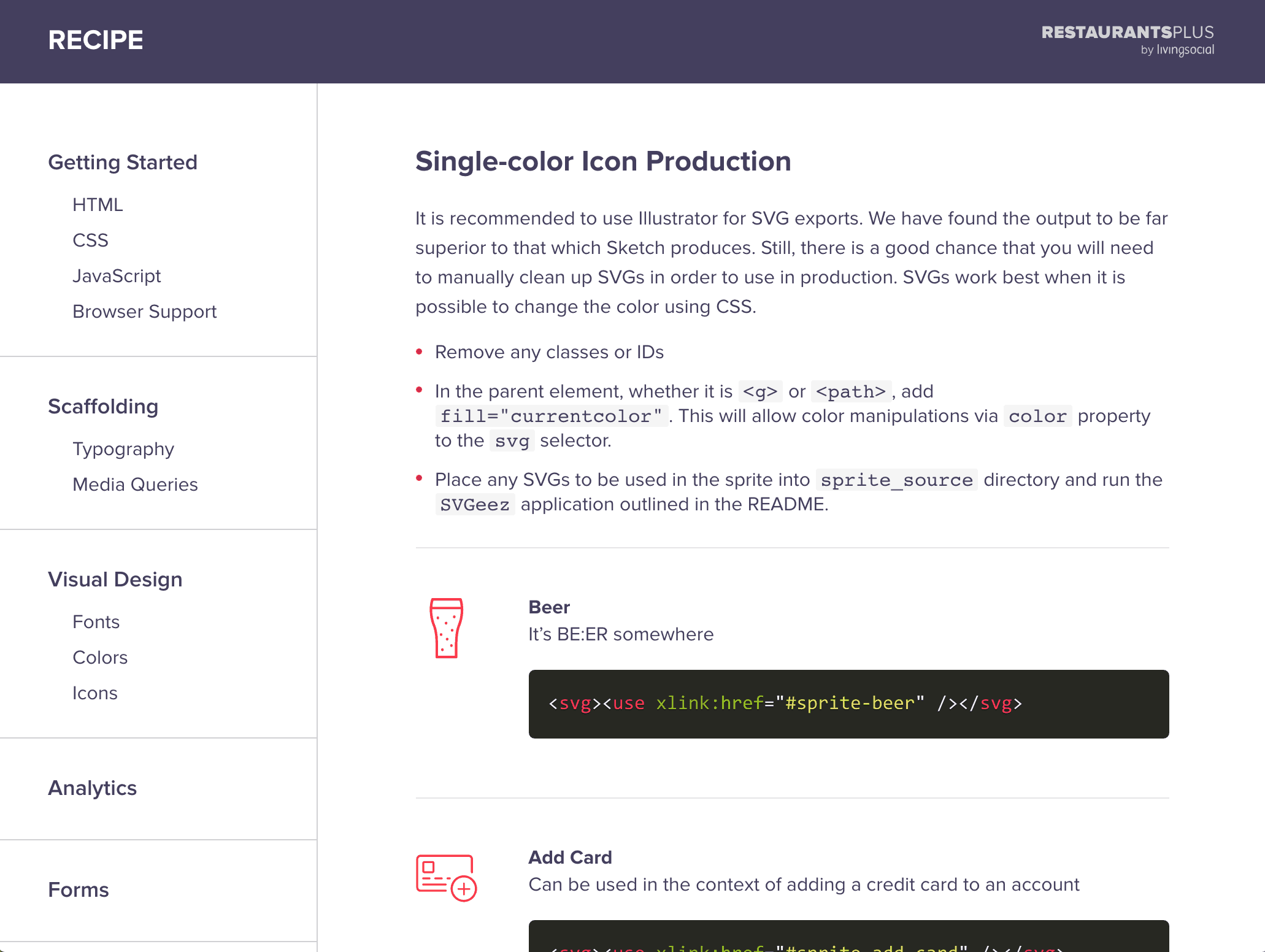Screen dimensions: 1265x952
Task: Expand the Getting Started section
Action: (x=123, y=161)
